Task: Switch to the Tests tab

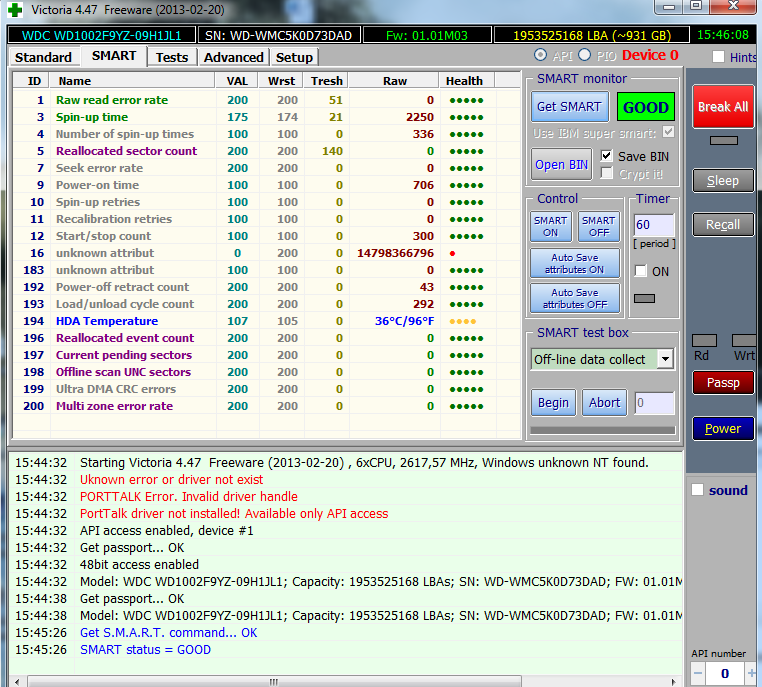Action: (x=172, y=57)
